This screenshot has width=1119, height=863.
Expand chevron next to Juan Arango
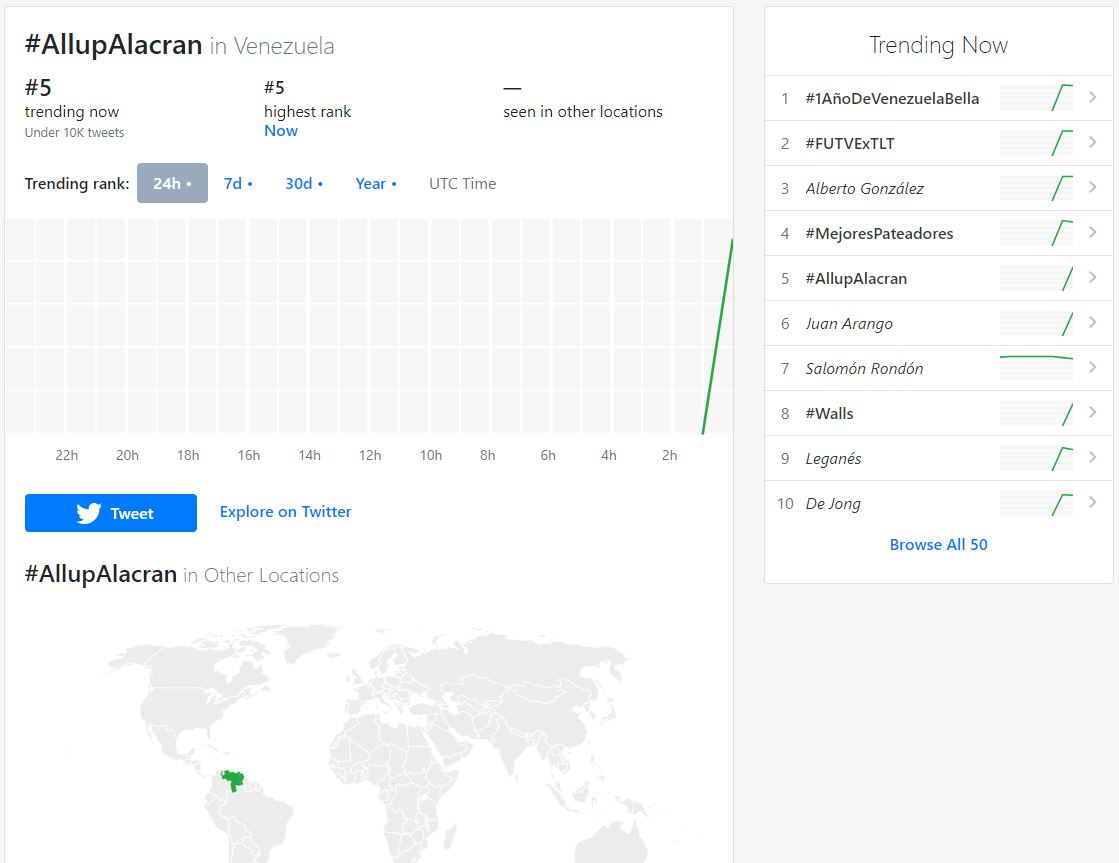(x=1093, y=322)
